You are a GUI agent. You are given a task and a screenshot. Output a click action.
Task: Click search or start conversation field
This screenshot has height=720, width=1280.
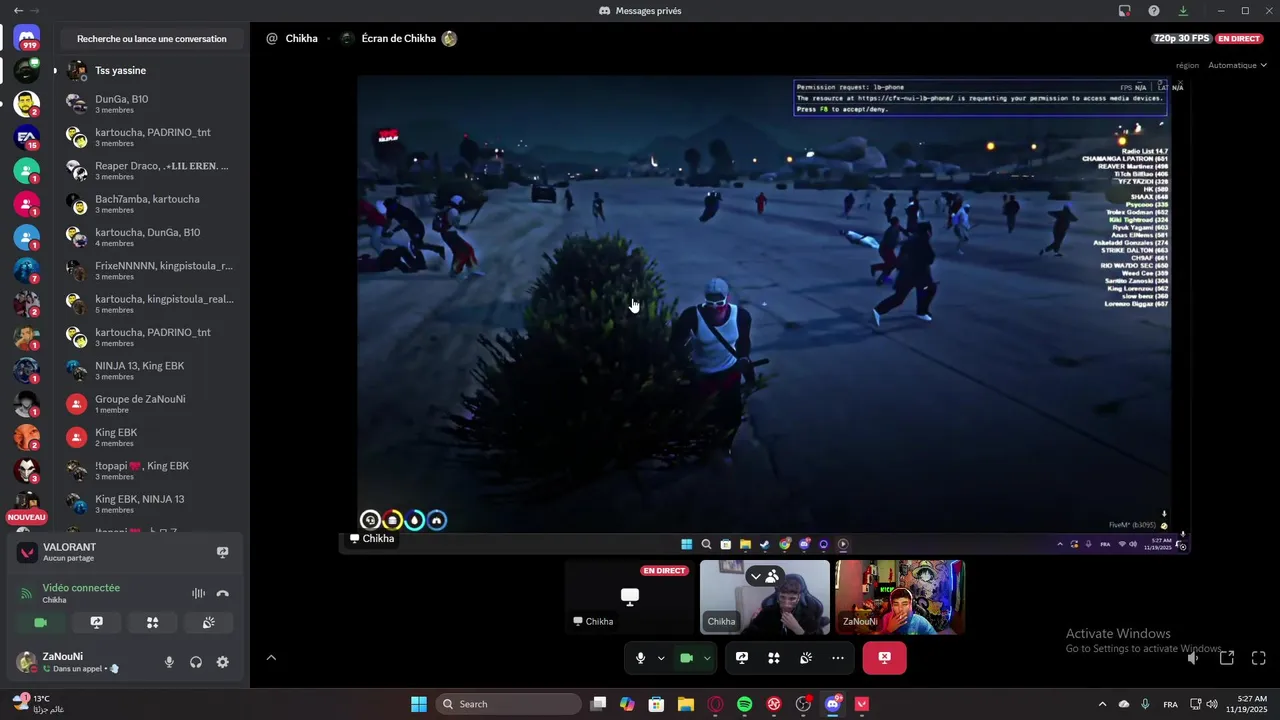pyautogui.click(x=151, y=39)
